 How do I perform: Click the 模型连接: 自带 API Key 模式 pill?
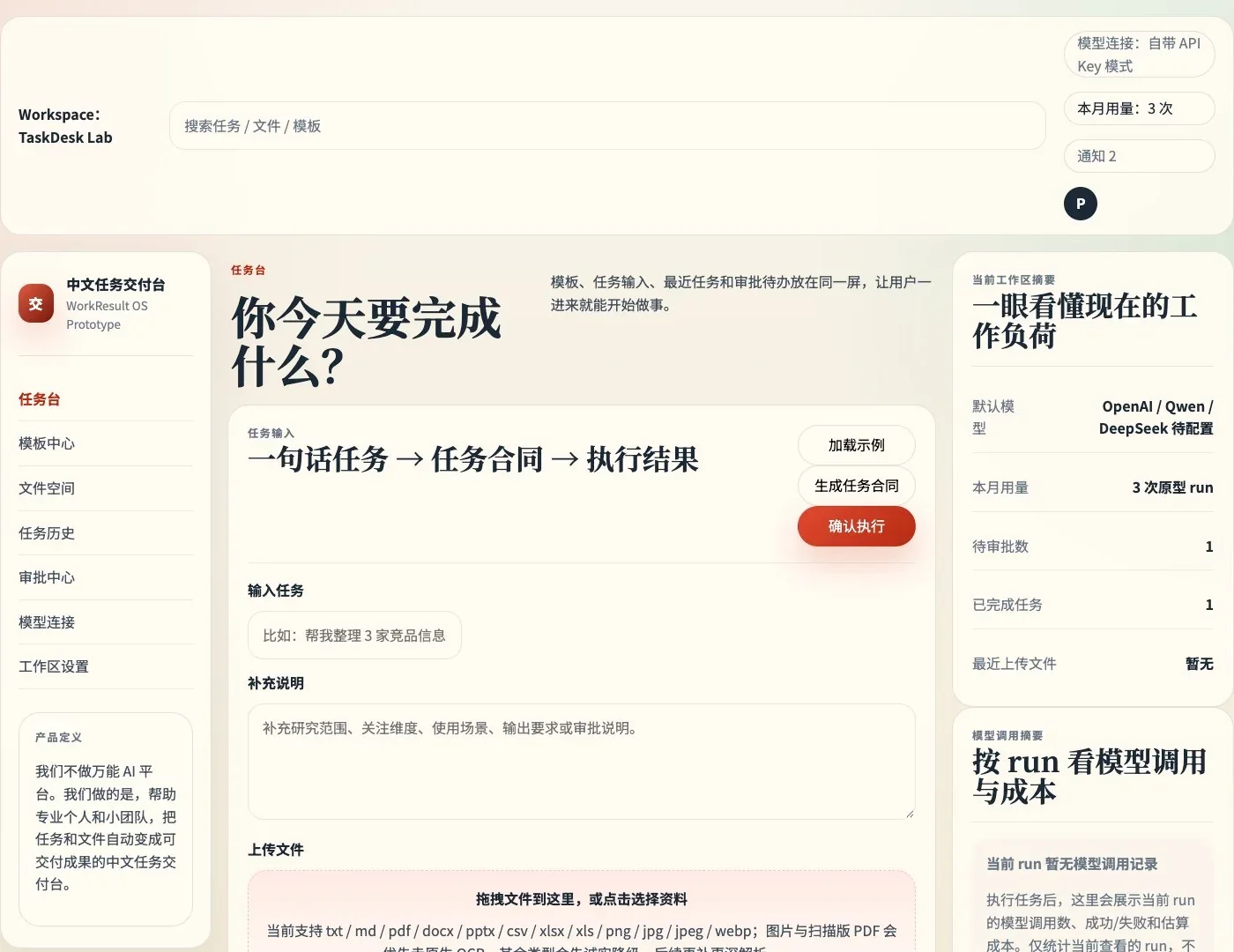coord(1139,55)
